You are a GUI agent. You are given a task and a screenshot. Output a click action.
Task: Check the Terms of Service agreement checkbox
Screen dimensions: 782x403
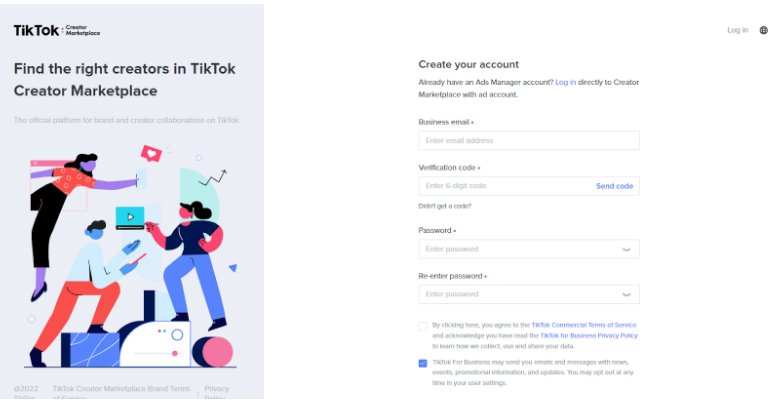pos(423,326)
